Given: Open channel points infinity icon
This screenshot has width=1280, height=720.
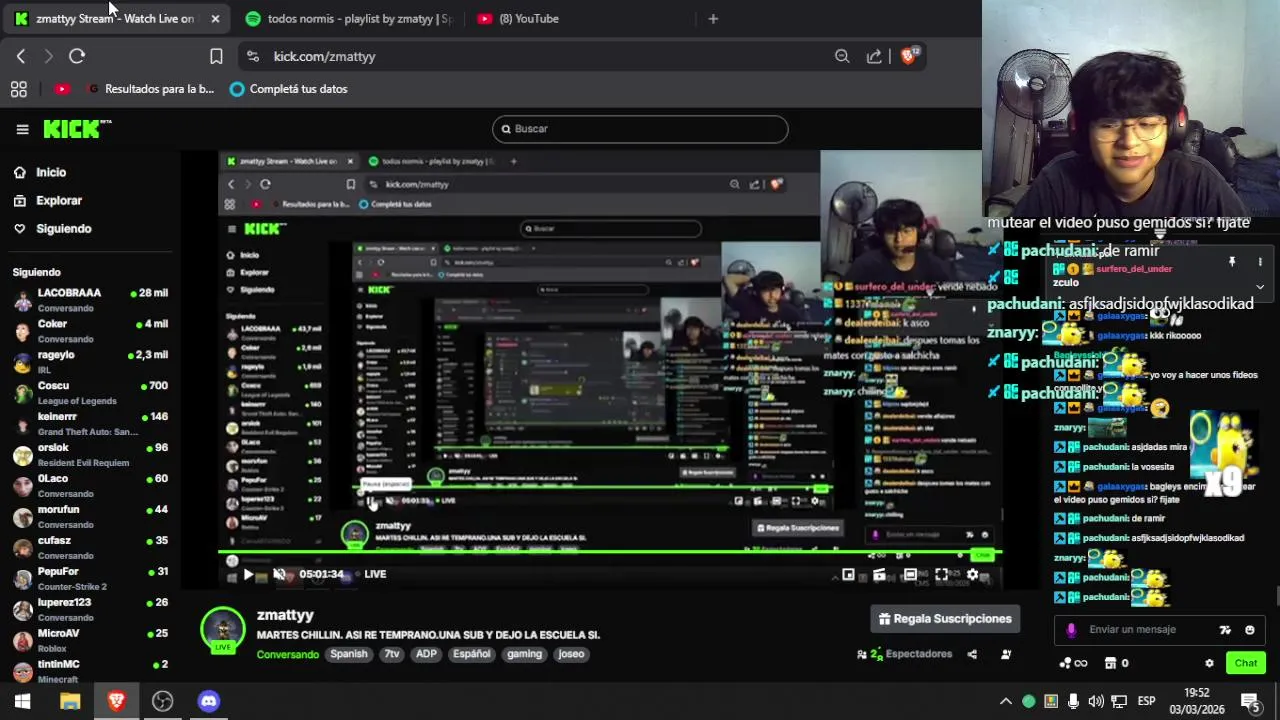Looking at the screenshot, I should pyautogui.click(x=1073, y=663).
